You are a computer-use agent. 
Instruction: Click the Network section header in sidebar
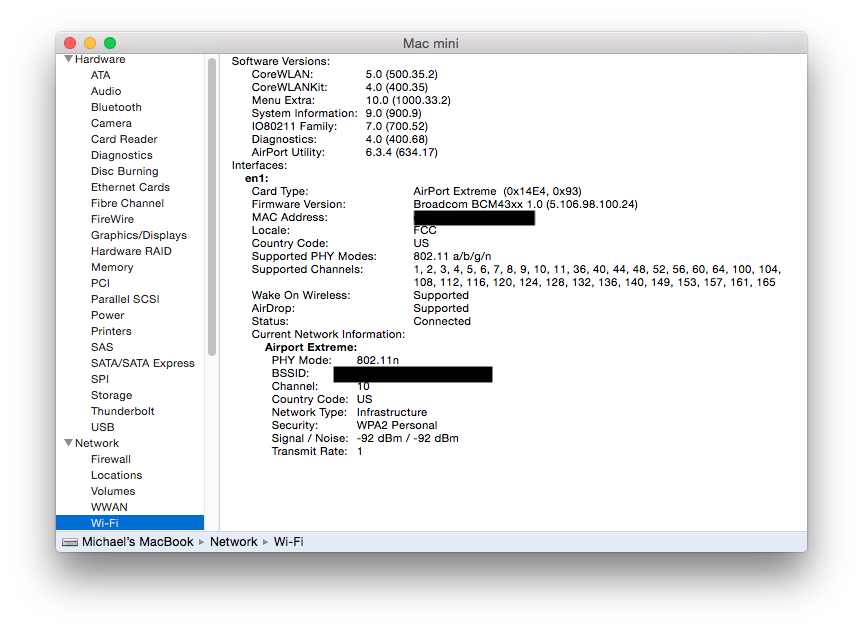97,443
